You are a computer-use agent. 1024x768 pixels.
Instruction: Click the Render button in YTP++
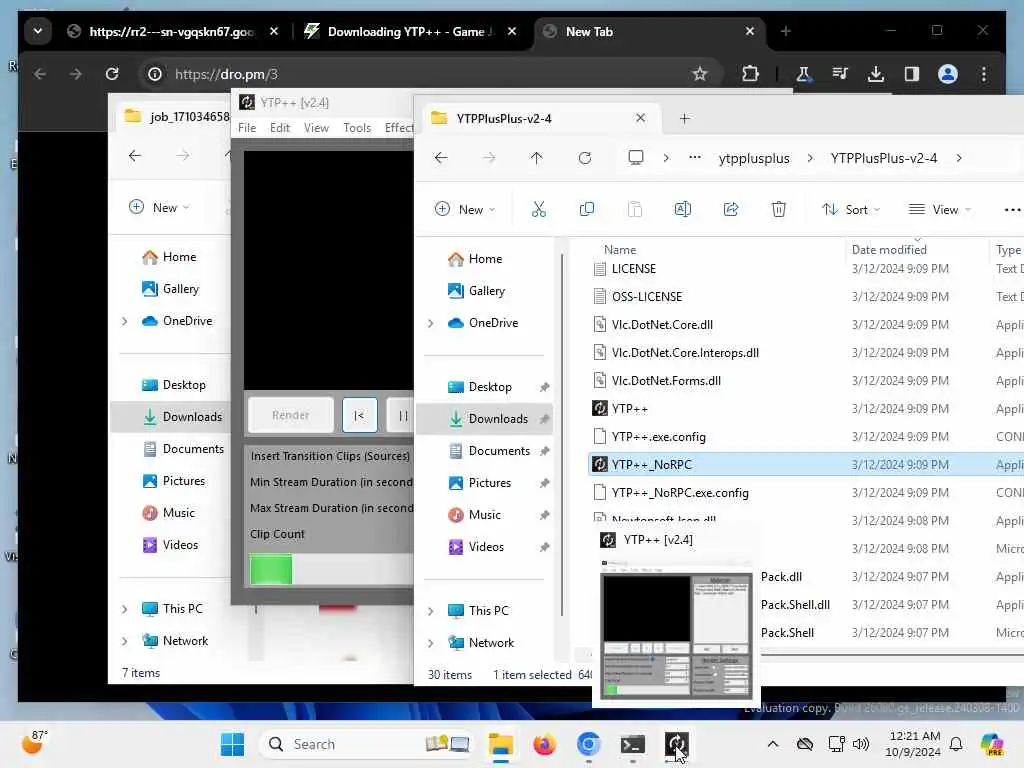coord(291,415)
